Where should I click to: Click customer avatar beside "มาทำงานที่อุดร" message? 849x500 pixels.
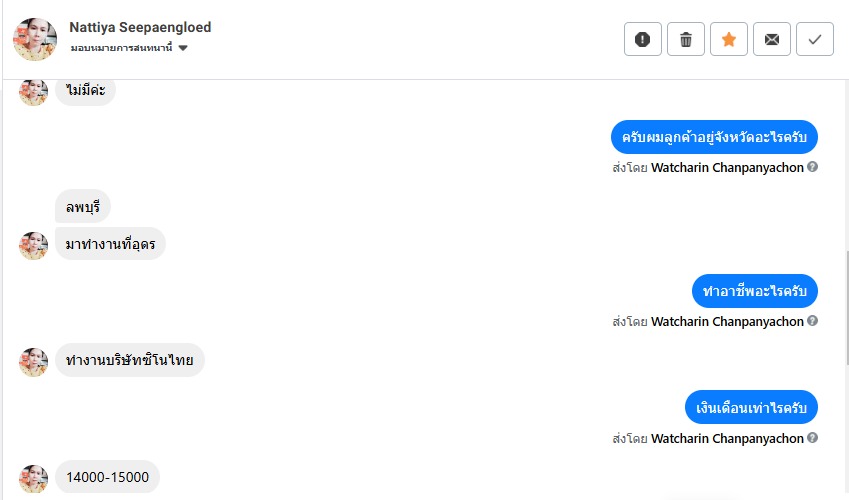34,245
